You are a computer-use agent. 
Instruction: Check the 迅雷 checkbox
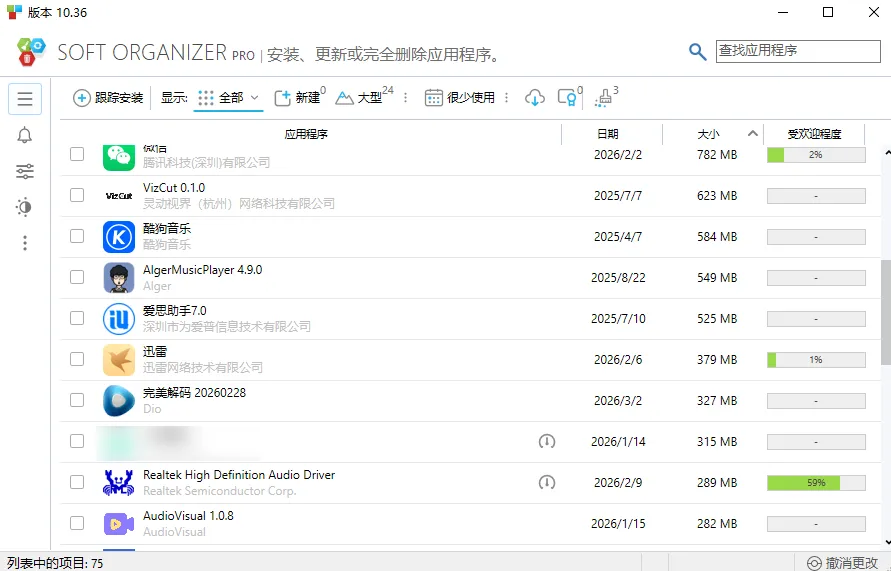77,359
